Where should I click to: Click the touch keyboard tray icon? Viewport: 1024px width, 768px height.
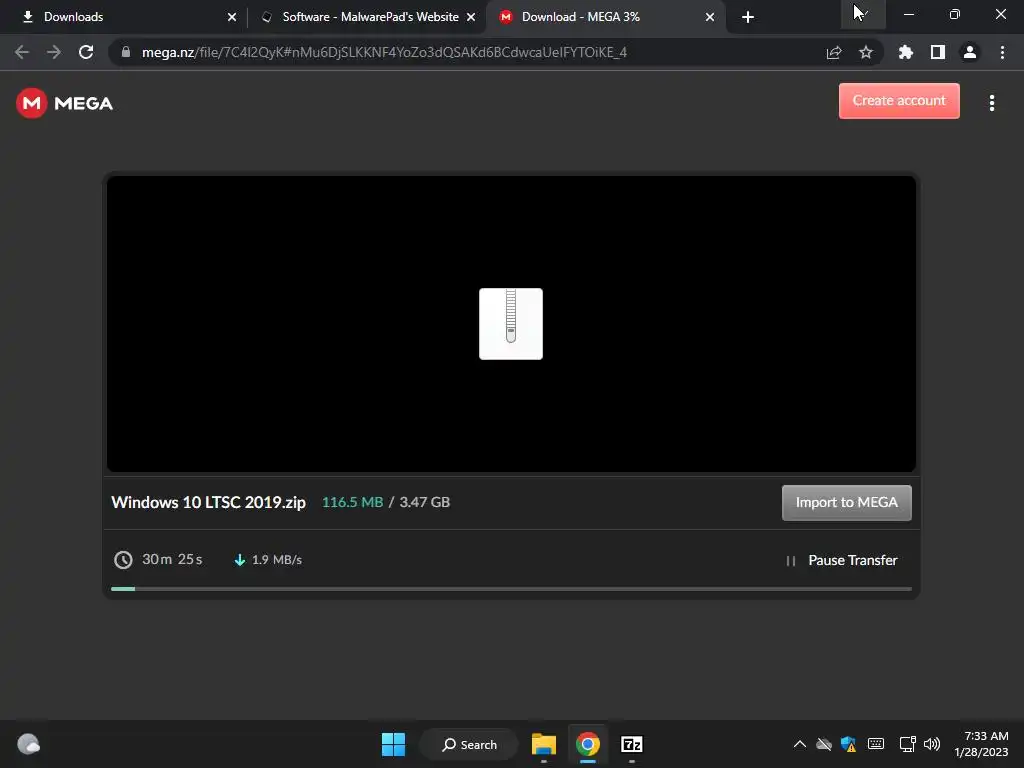[x=876, y=744]
